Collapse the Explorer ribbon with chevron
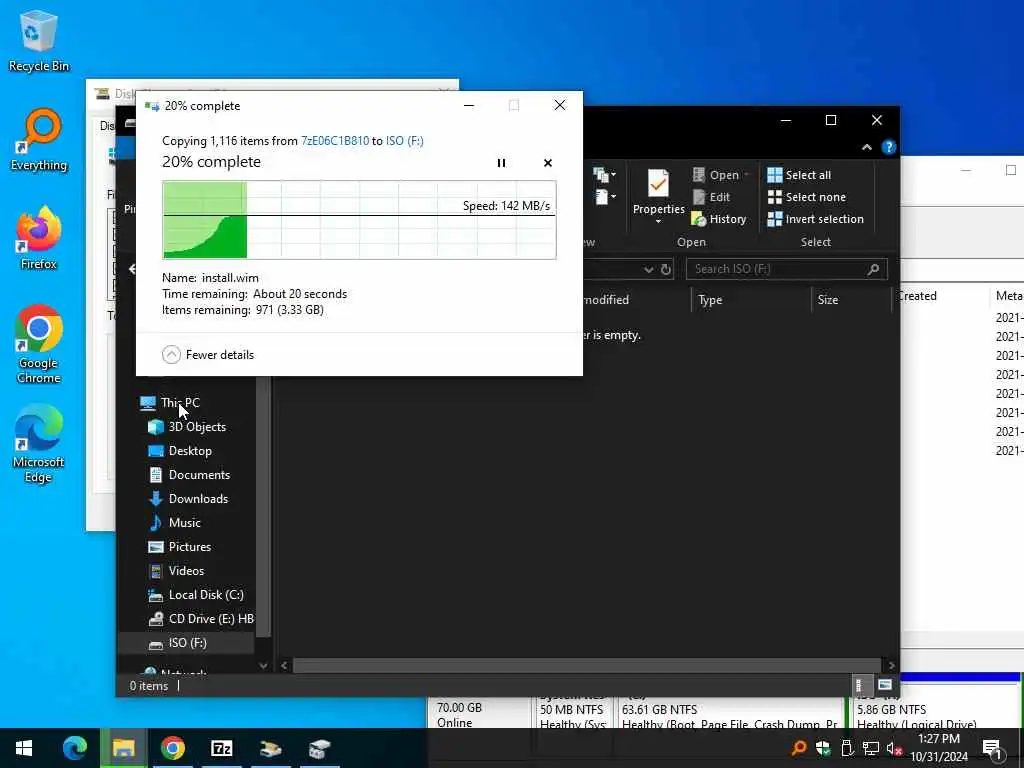 867,148
